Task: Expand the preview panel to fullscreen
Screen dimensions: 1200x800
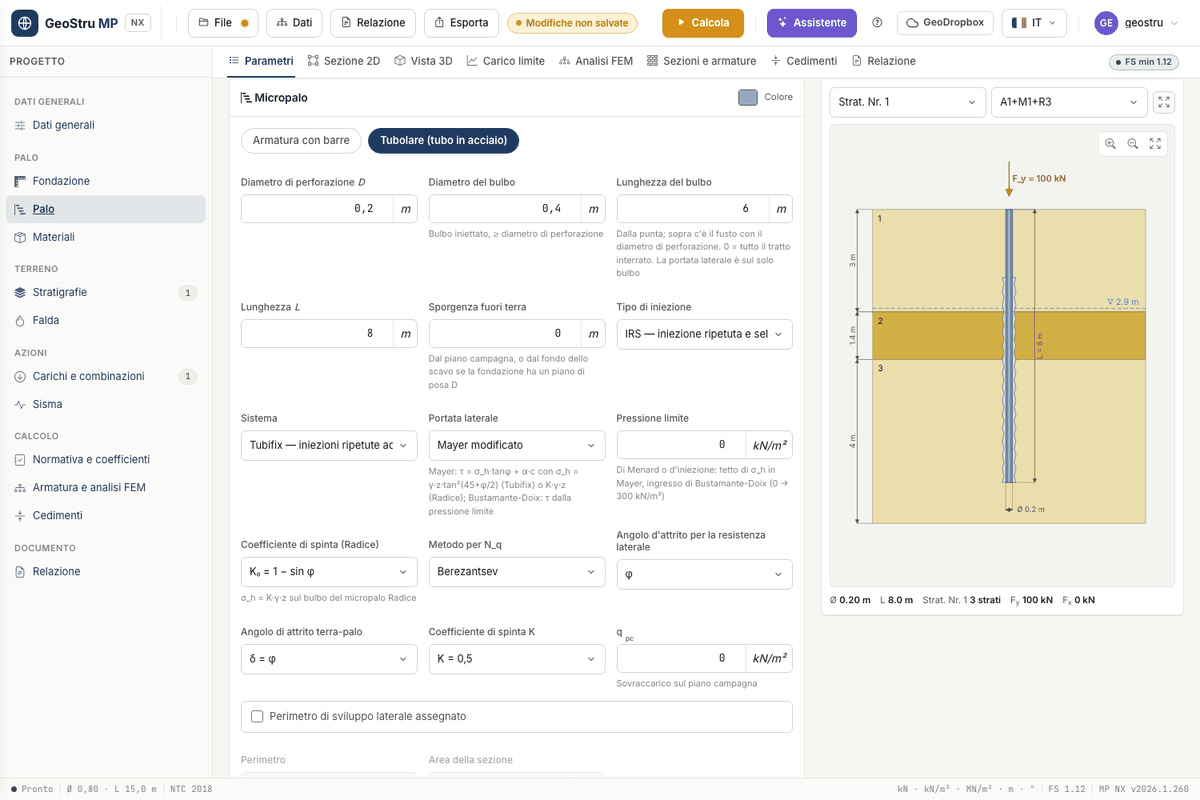Action: pyautogui.click(x=1164, y=102)
